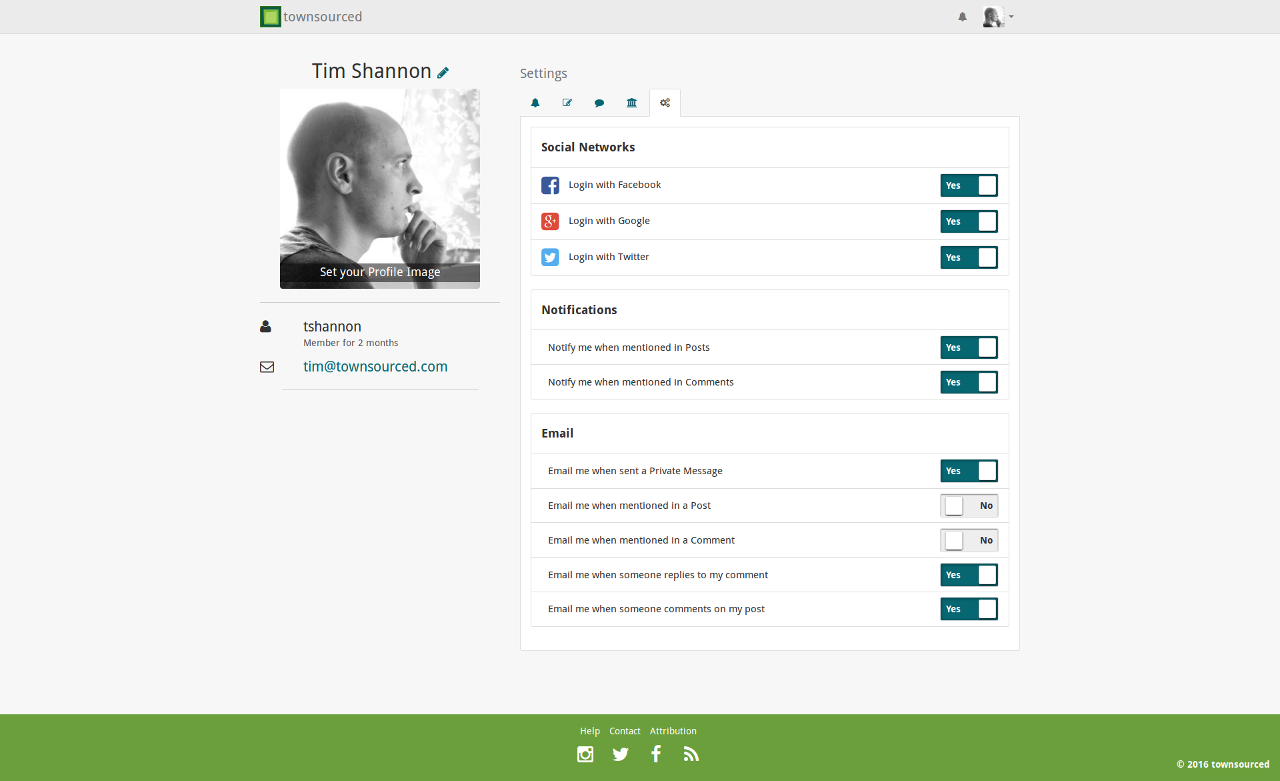Image resolution: width=1280 pixels, height=781 pixels.
Task: Click the tshannon username text
Action: click(332, 327)
